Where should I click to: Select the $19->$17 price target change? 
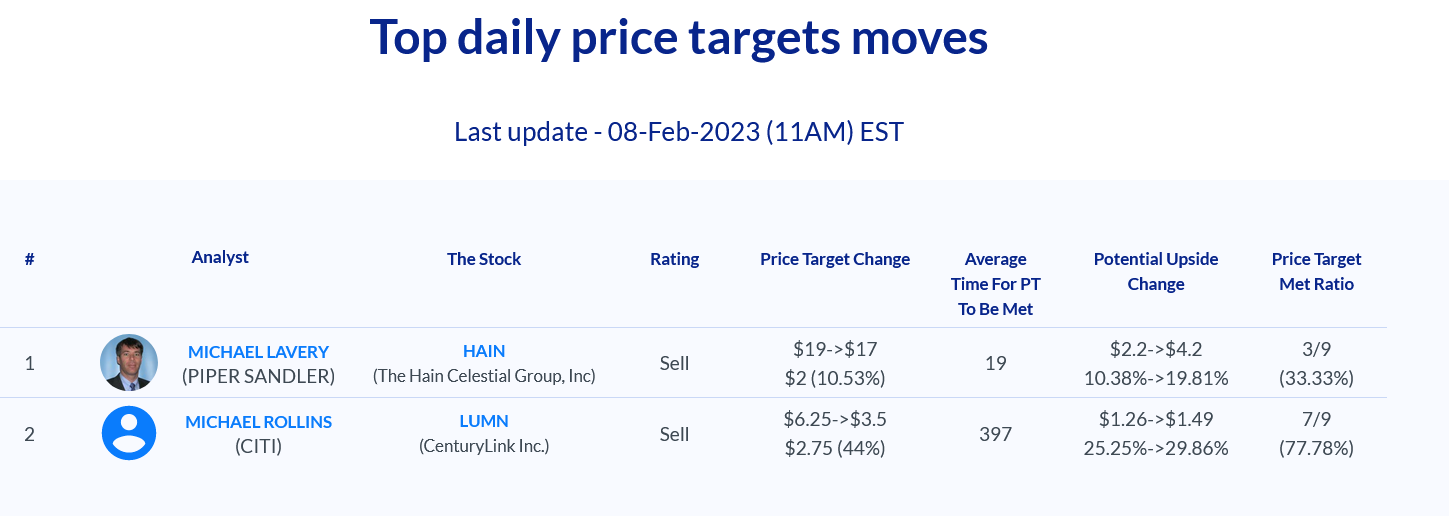(835, 349)
